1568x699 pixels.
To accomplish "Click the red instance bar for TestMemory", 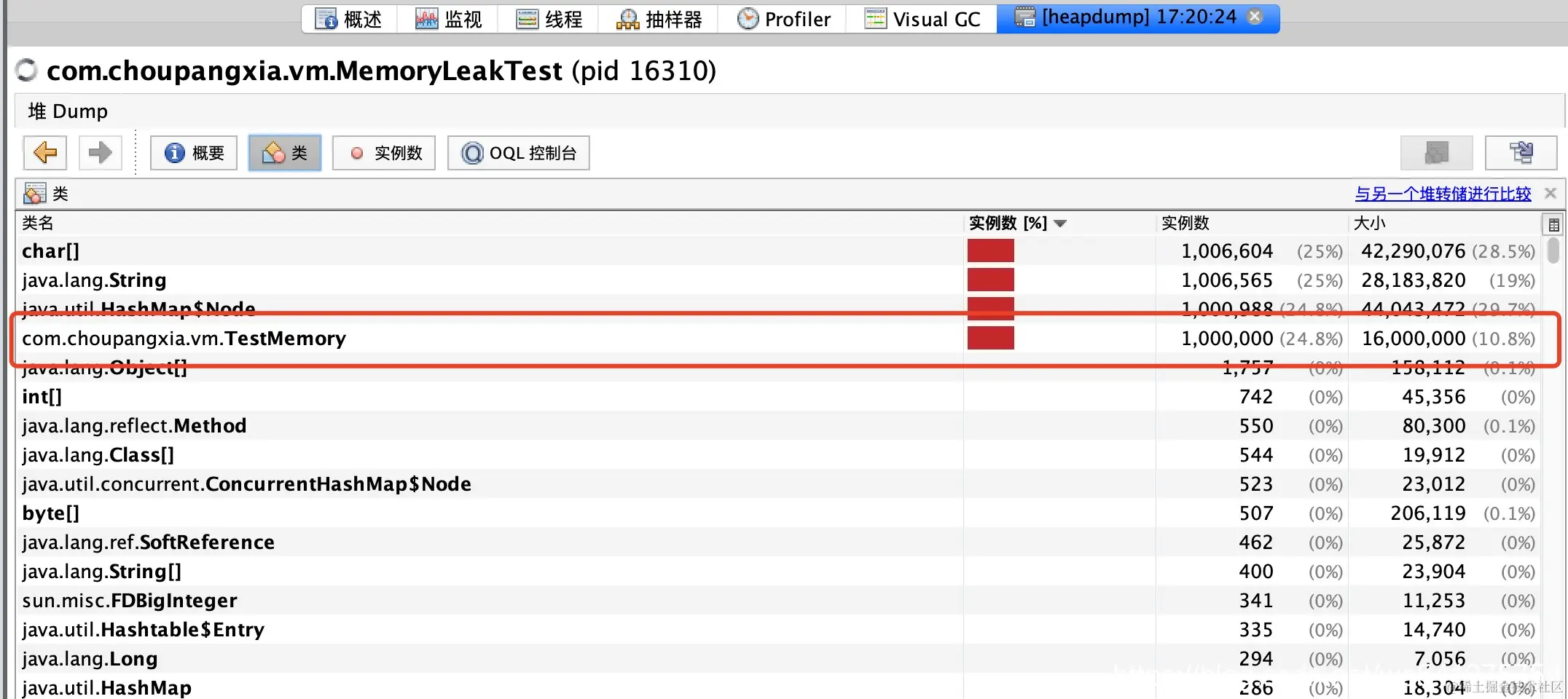I will pos(991,338).
